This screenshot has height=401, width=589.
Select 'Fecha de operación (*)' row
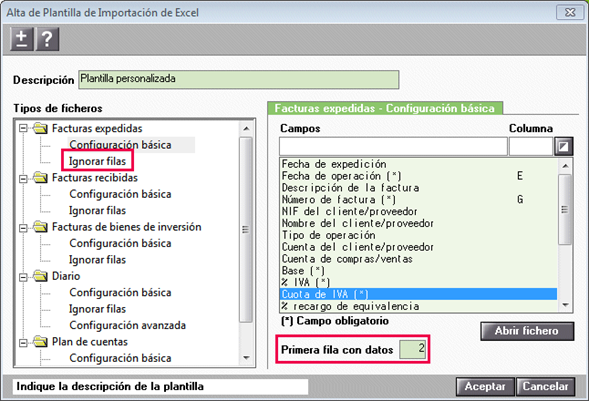[418, 176]
